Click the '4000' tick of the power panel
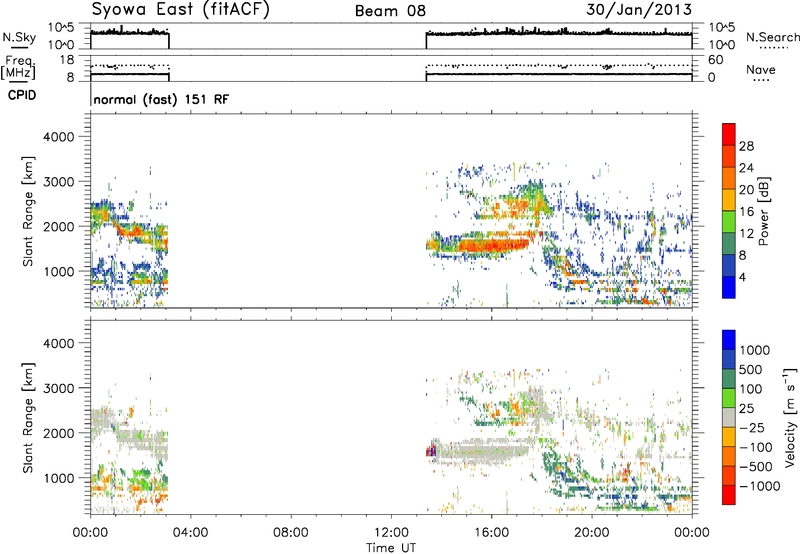 pyautogui.click(x=59, y=137)
